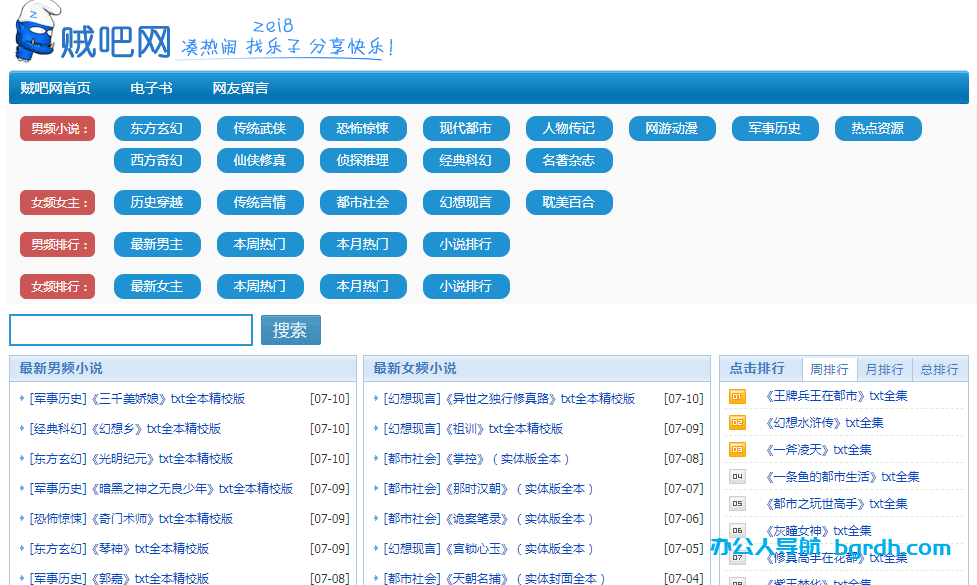Click the rank 04 badge icon
The image size is (977, 585).
coord(737,477)
